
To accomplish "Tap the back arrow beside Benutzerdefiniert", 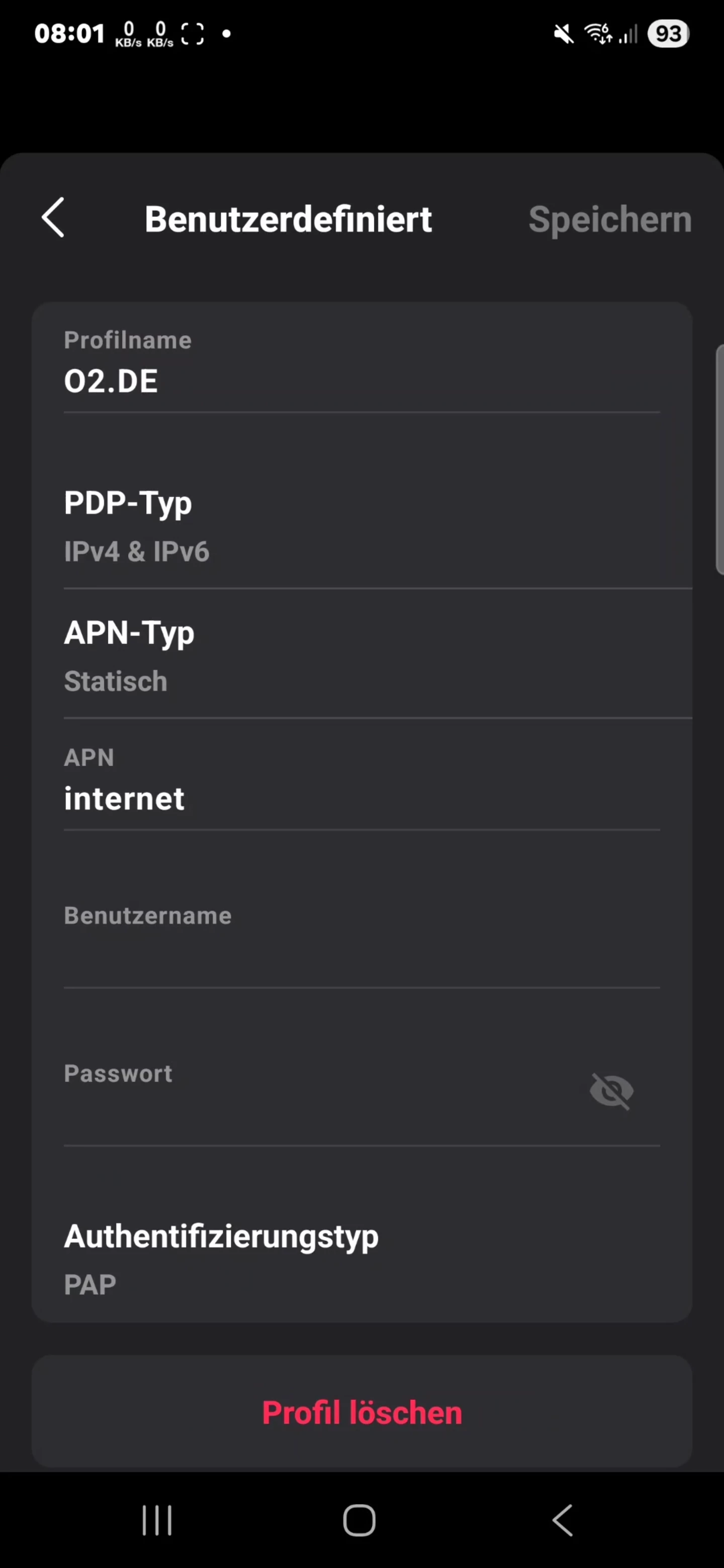I will click(x=53, y=217).
